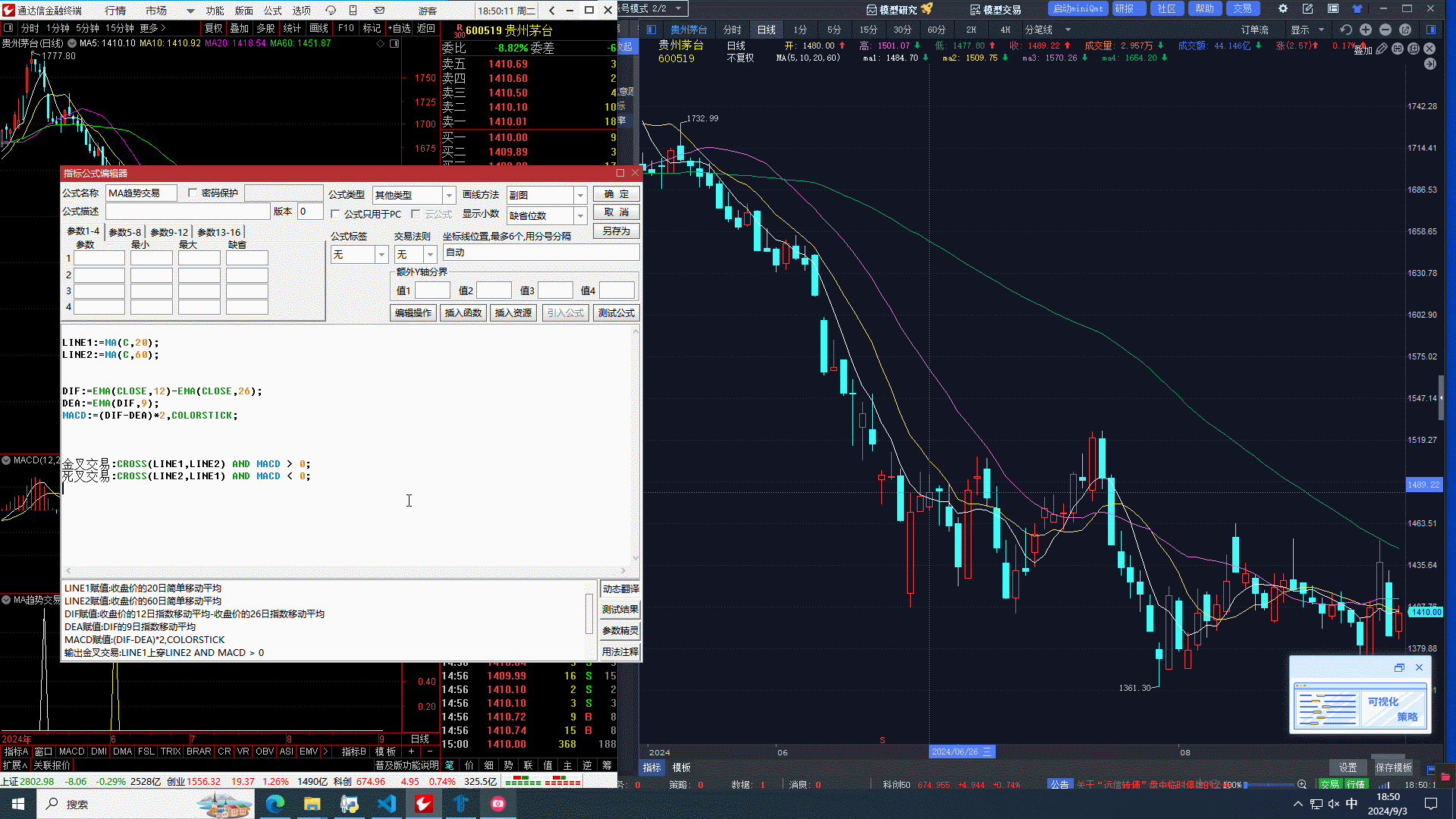Click the round arrow icon below indicator close
The height and width of the screenshot is (819, 1456).
pos(1429,64)
